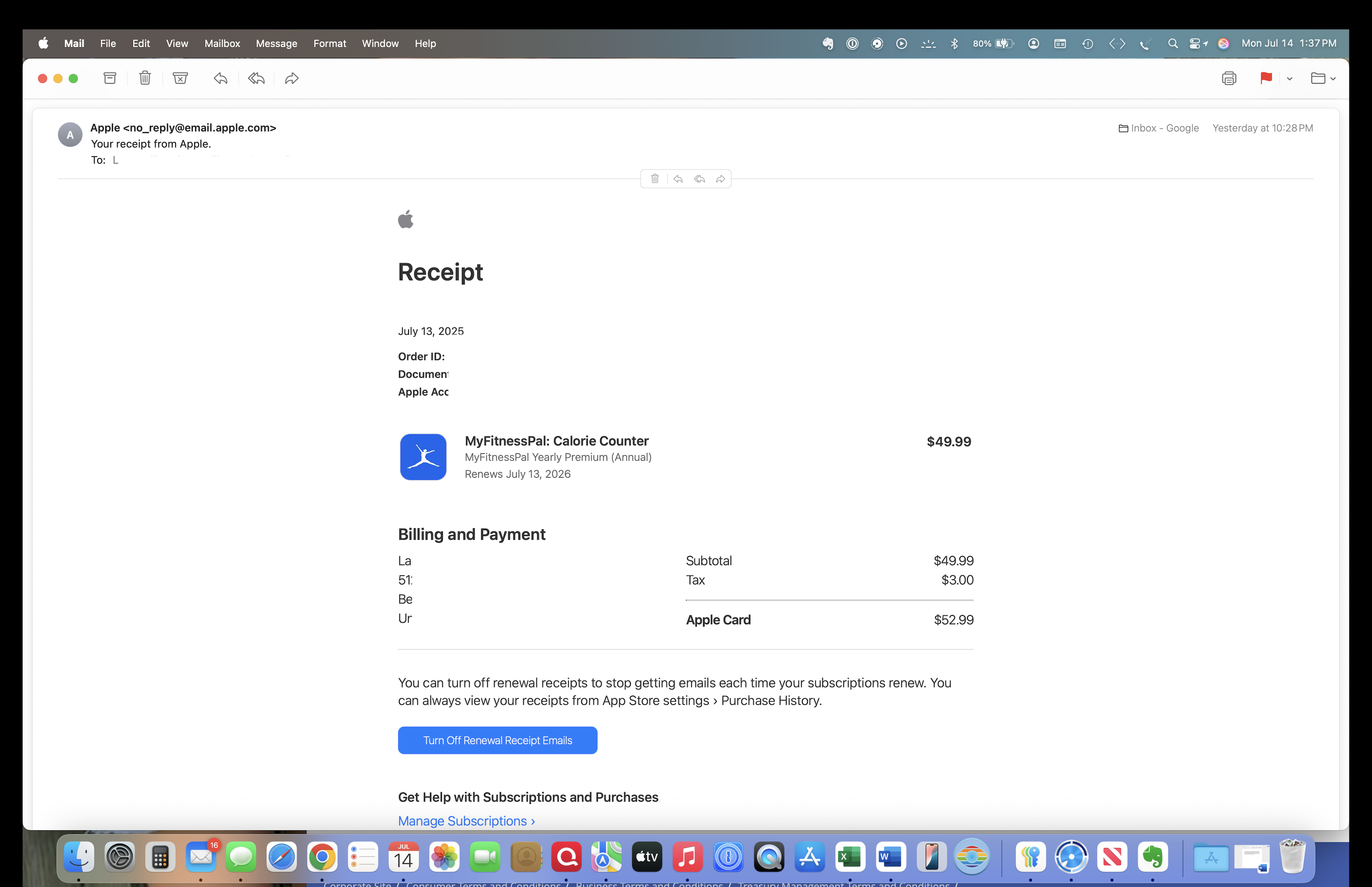Move message to Junk with toolbar icon
The image size is (1372, 887).
180,78
